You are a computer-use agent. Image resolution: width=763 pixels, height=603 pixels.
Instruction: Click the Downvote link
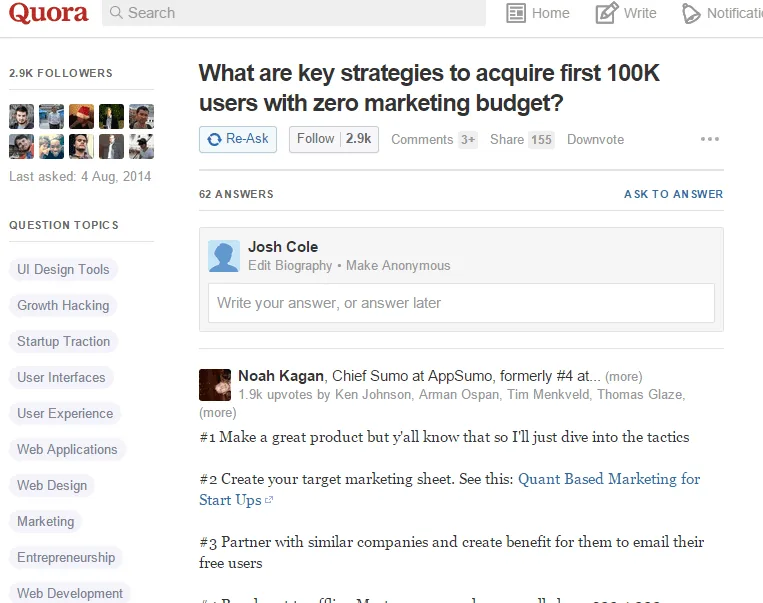(596, 140)
